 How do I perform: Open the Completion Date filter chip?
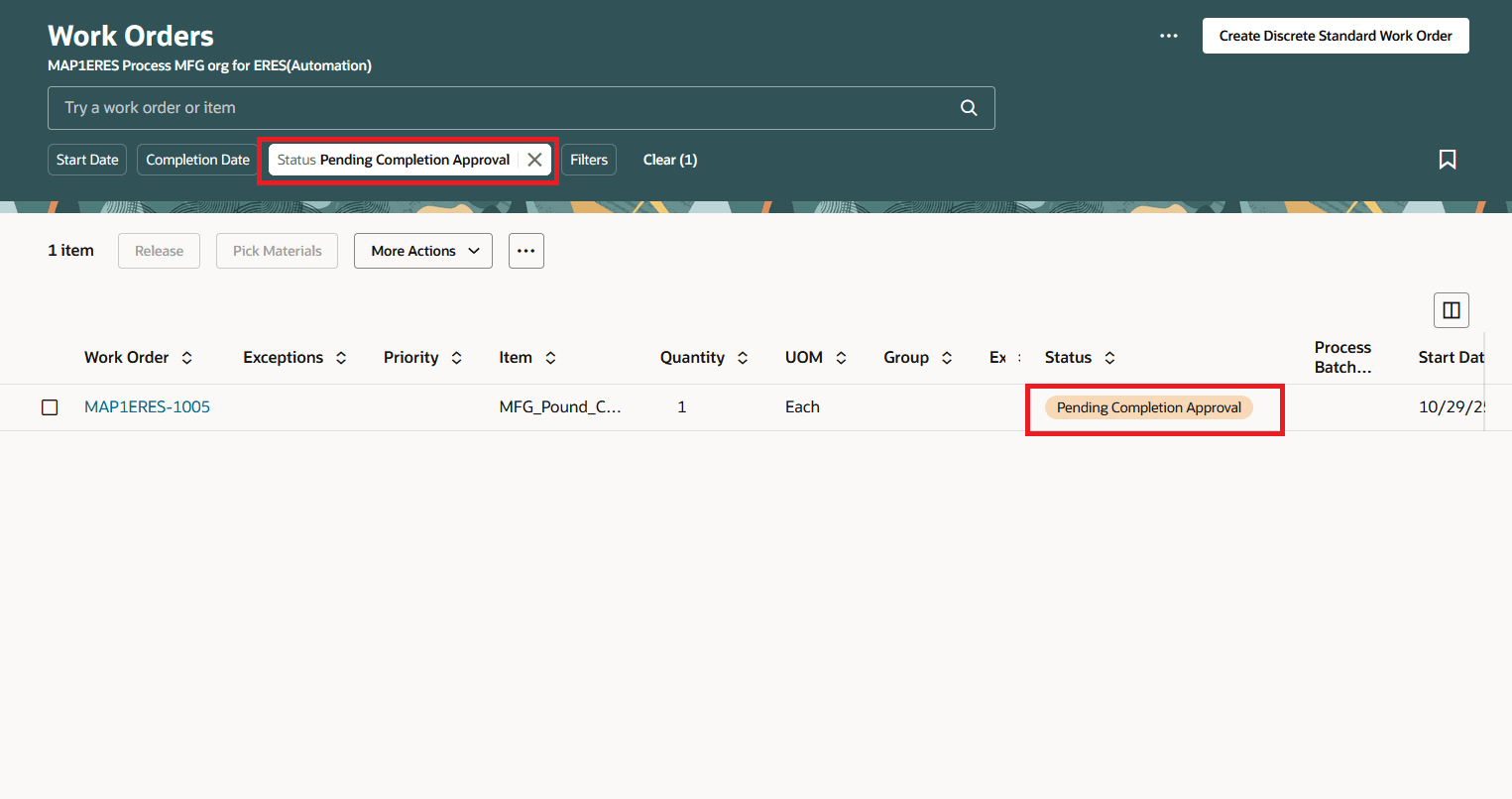point(198,160)
